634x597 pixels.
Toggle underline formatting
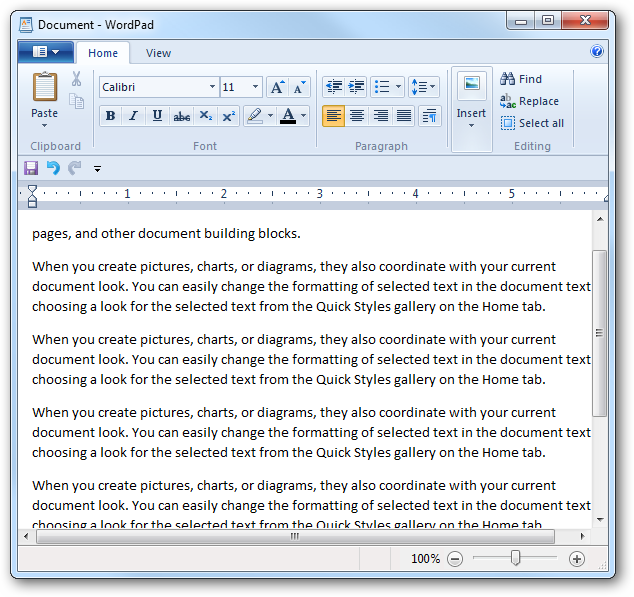click(157, 116)
